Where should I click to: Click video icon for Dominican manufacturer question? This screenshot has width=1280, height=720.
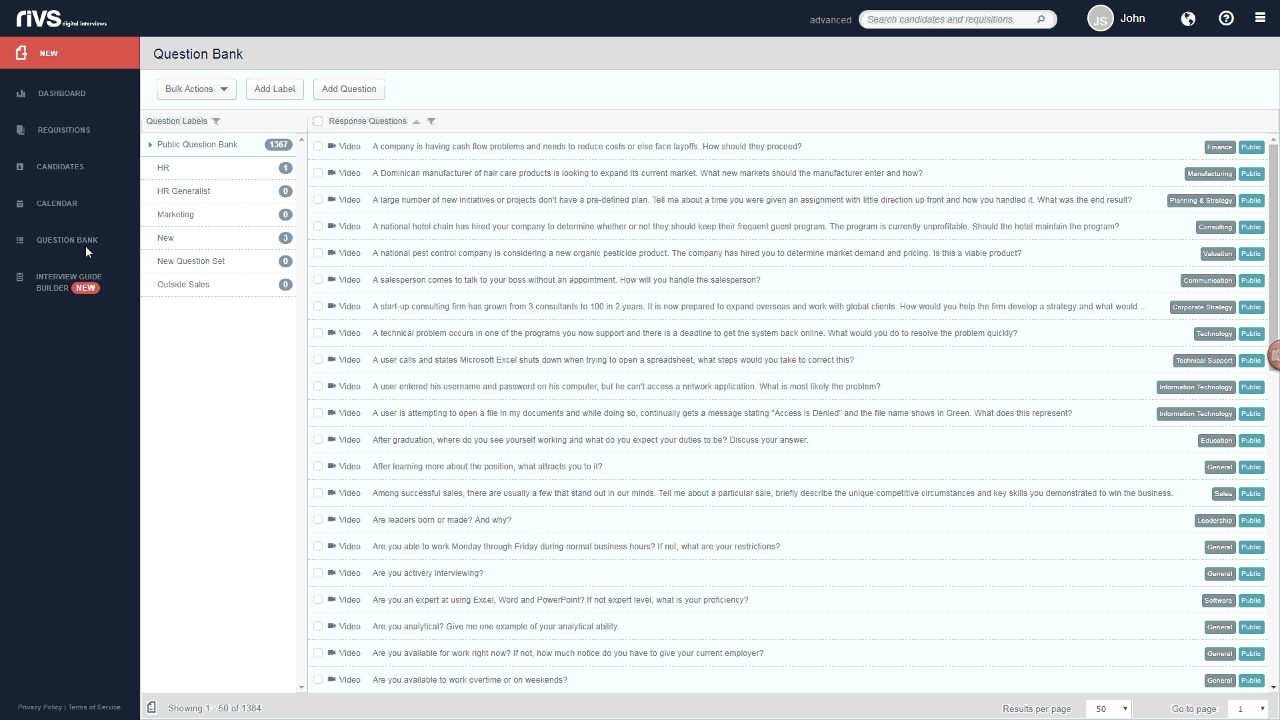[331, 173]
